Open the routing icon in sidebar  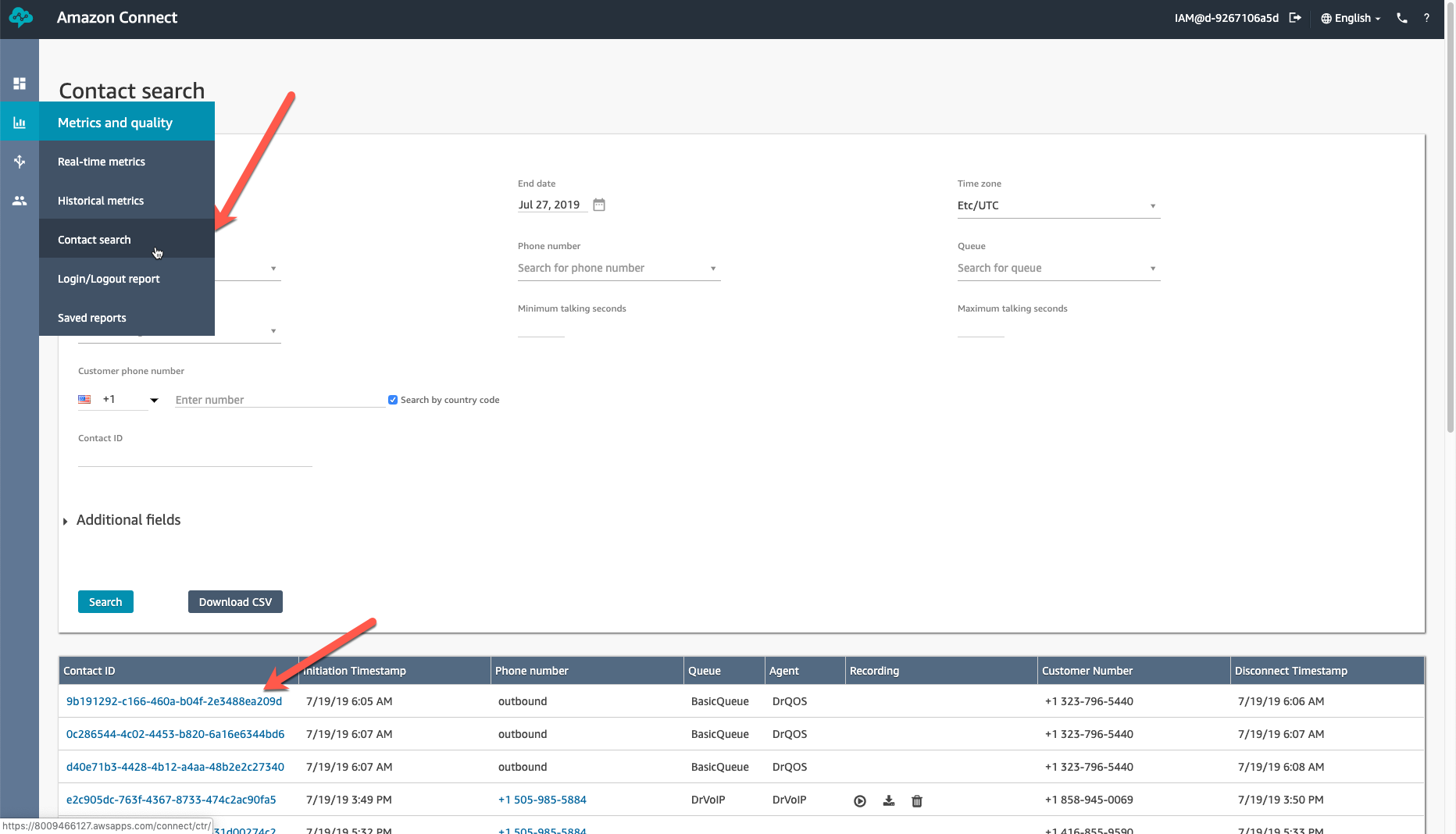(20, 162)
